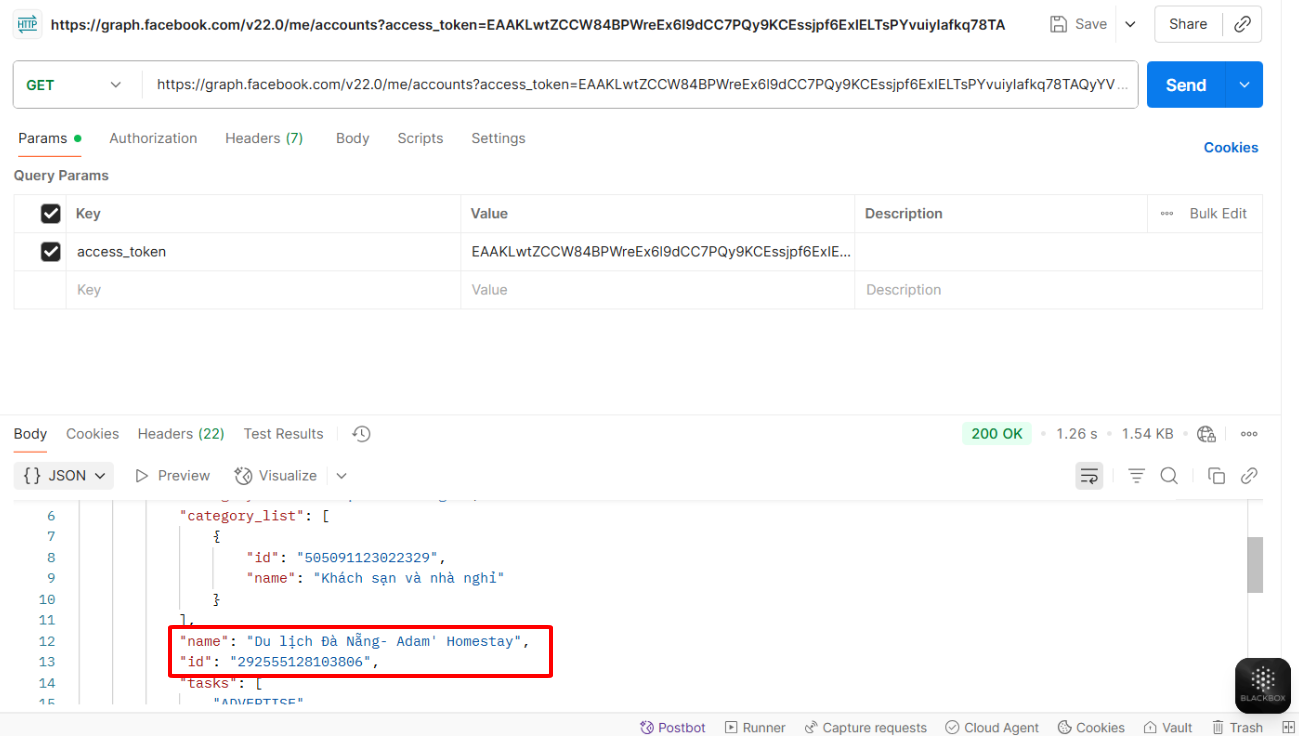
Task: Open Vault in the status bar
Action: [1169, 727]
